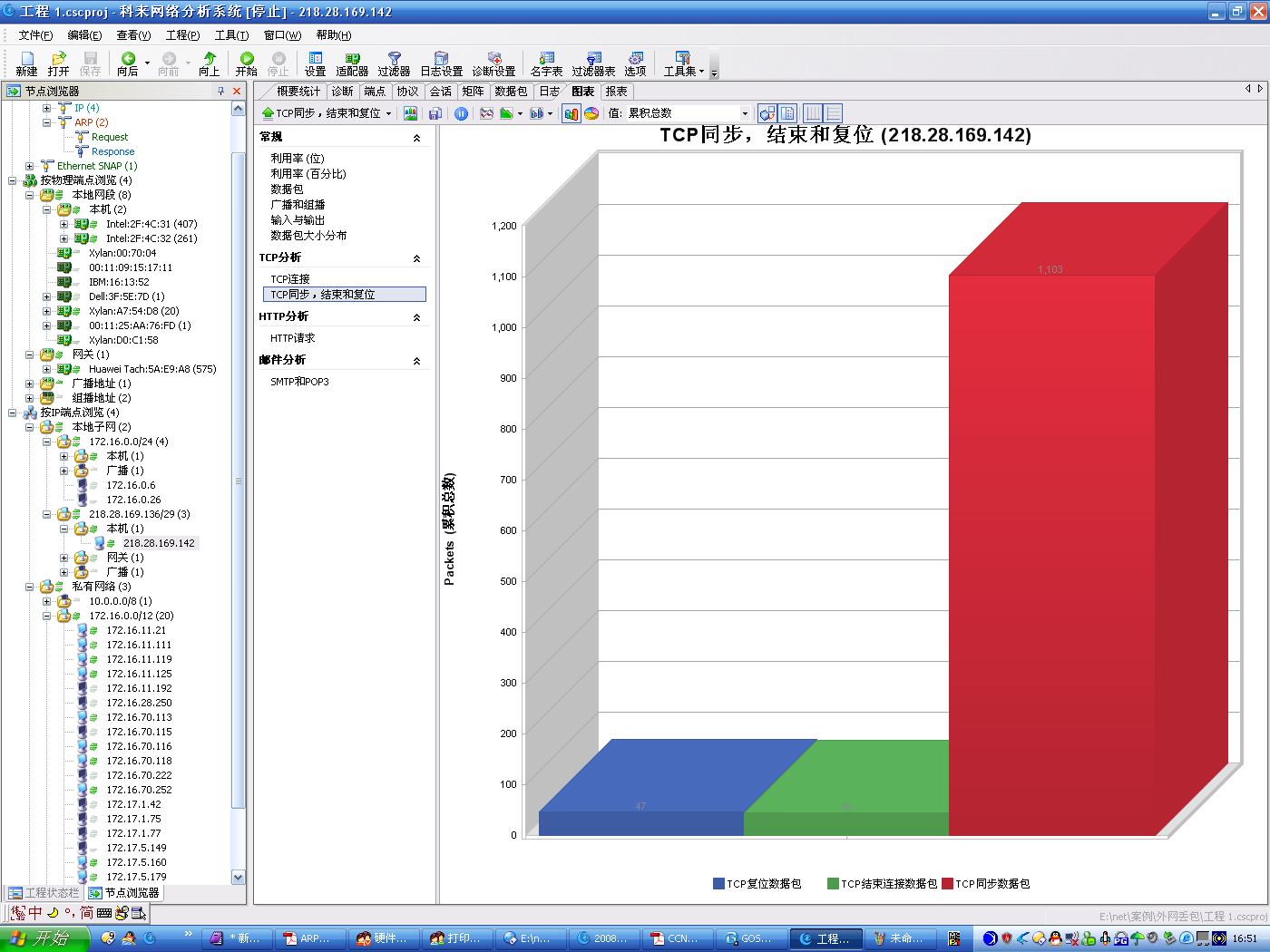Open the 值 累积总数 dropdown
1270x952 pixels.
745,113
